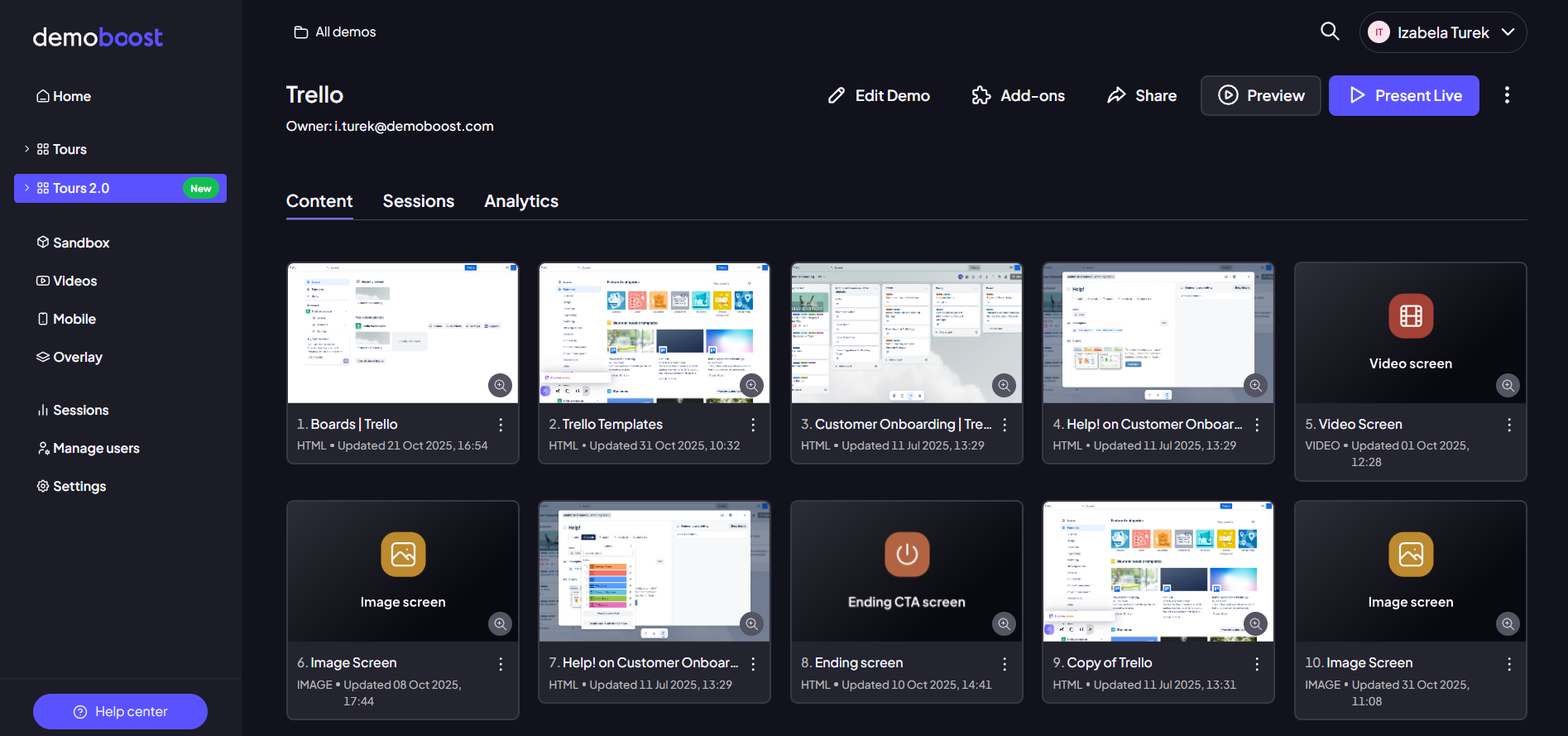Open Sessions in the sidebar

click(73, 410)
